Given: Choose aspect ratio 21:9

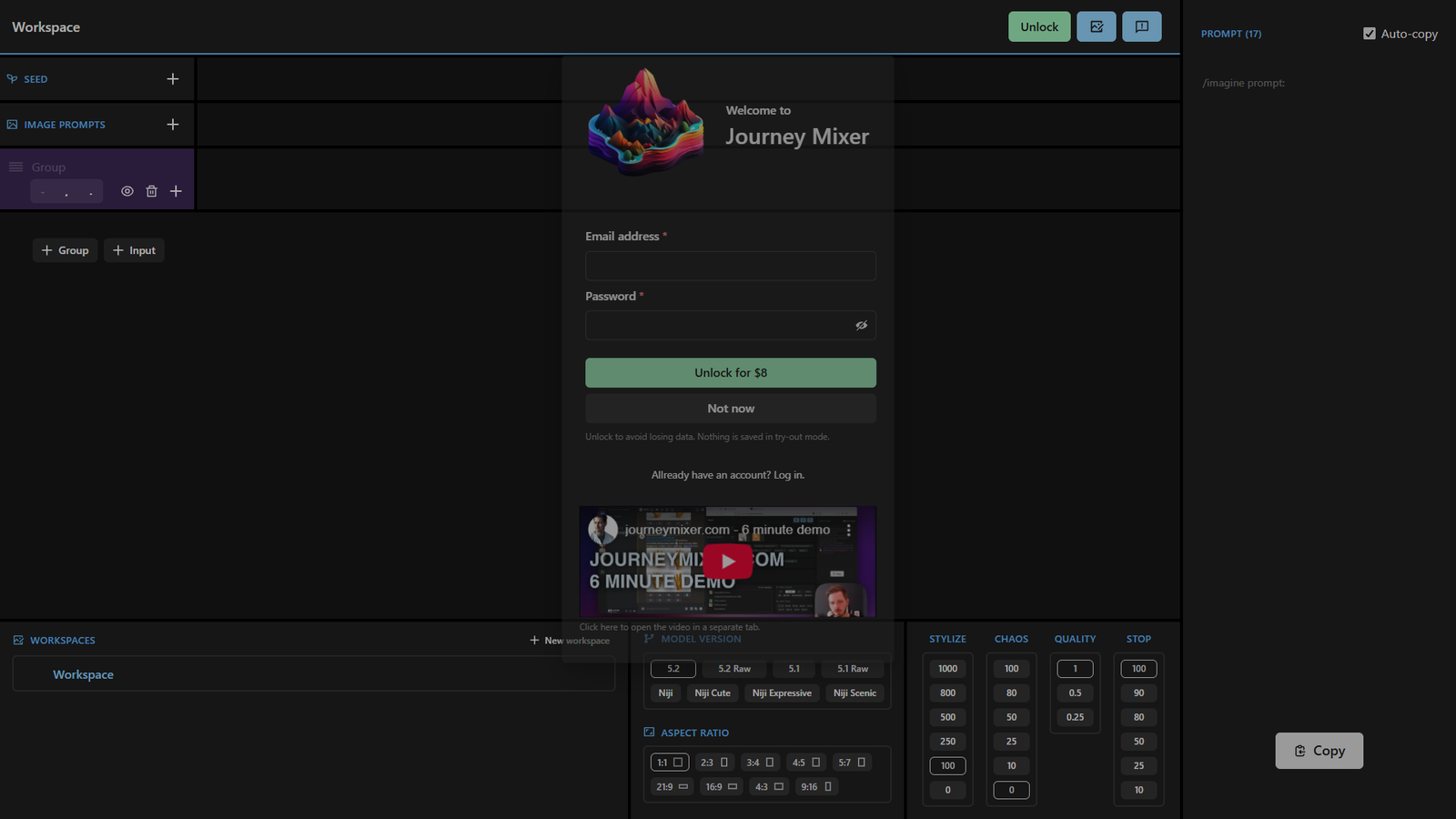Looking at the screenshot, I should (x=672, y=787).
